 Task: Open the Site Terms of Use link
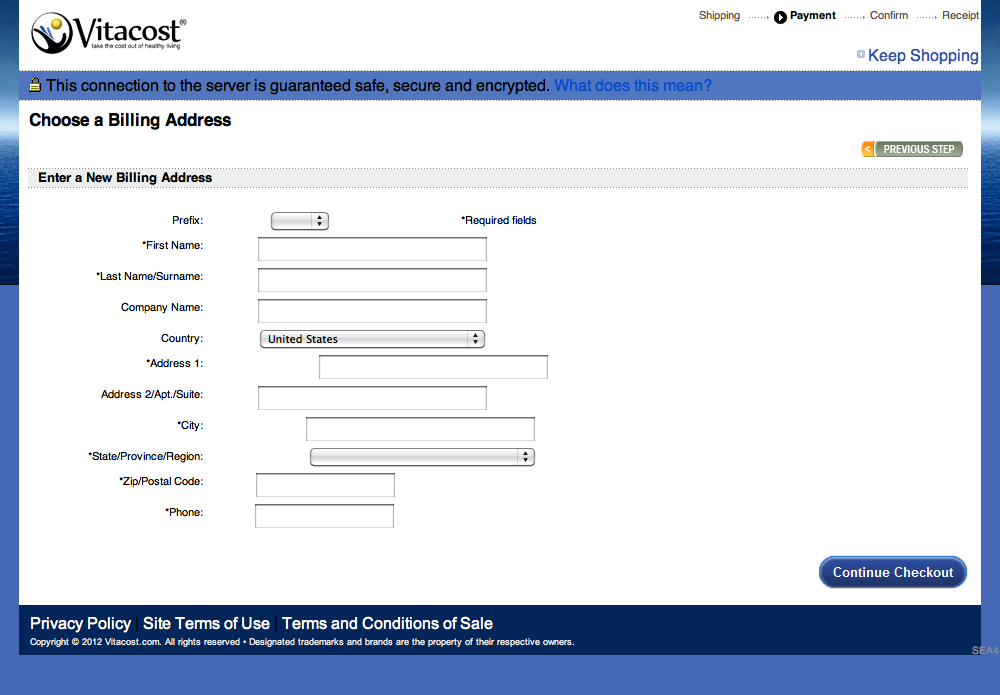pos(206,623)
